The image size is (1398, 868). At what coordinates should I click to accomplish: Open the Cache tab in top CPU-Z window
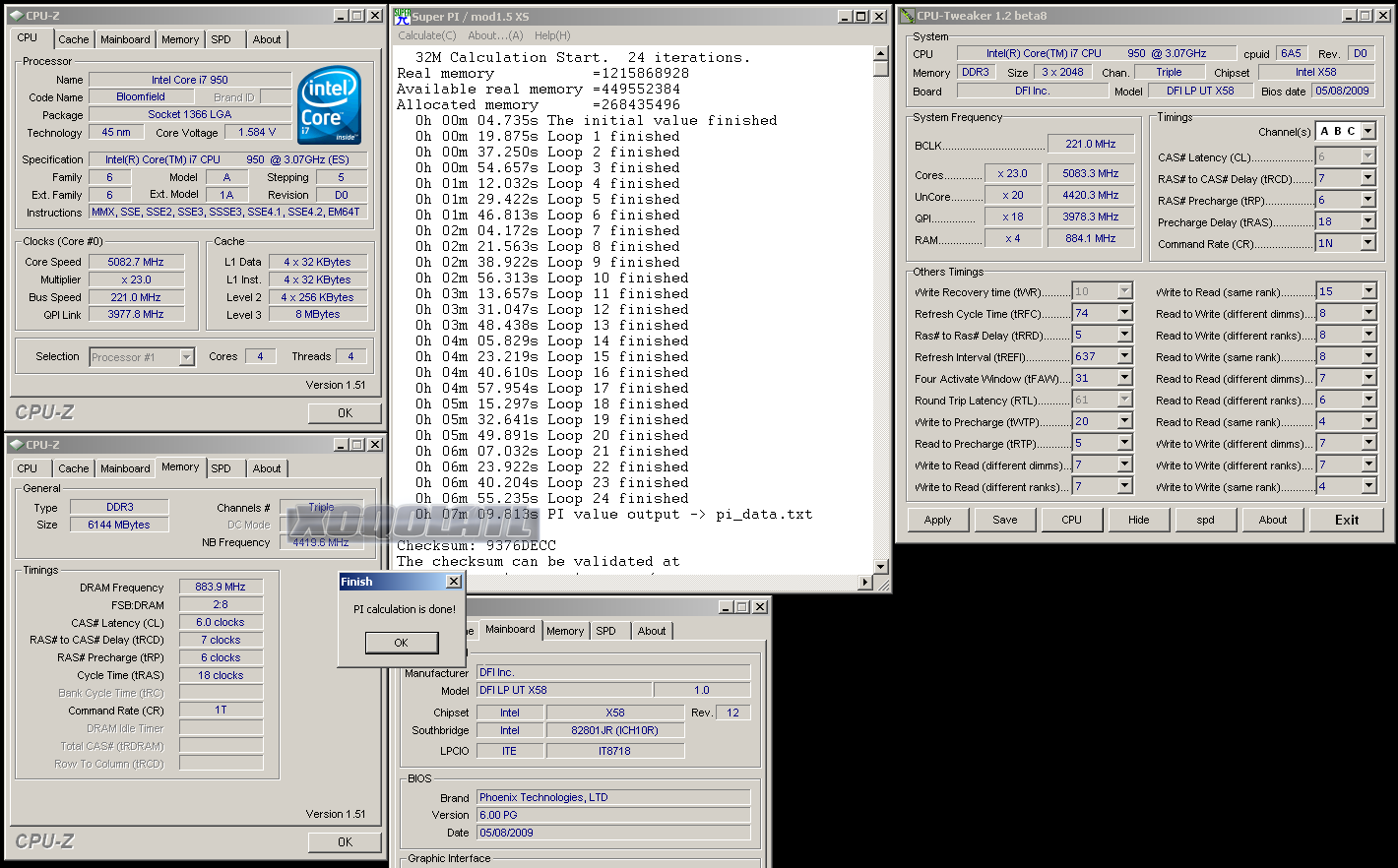(x=73, y=39)
